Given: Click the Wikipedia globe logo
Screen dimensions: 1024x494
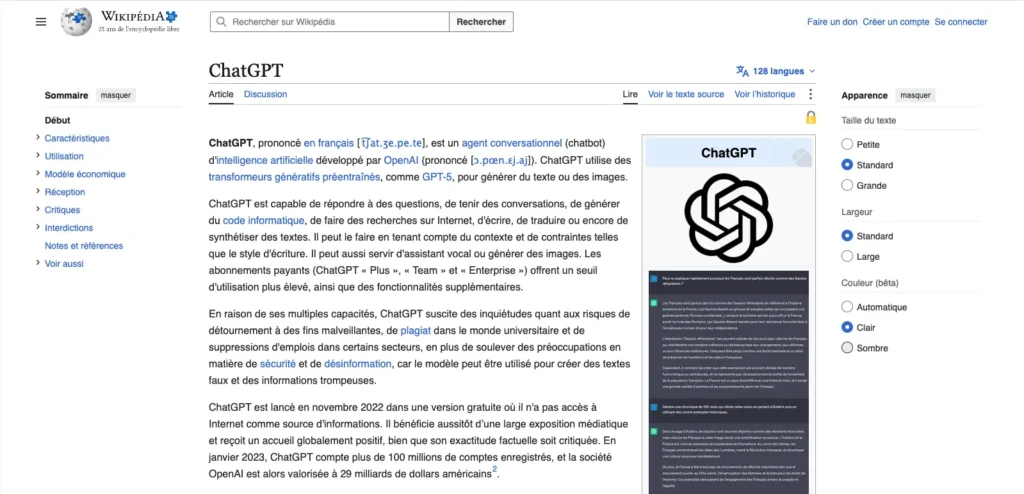Looking at the screenshot, I should click(76, 22).
